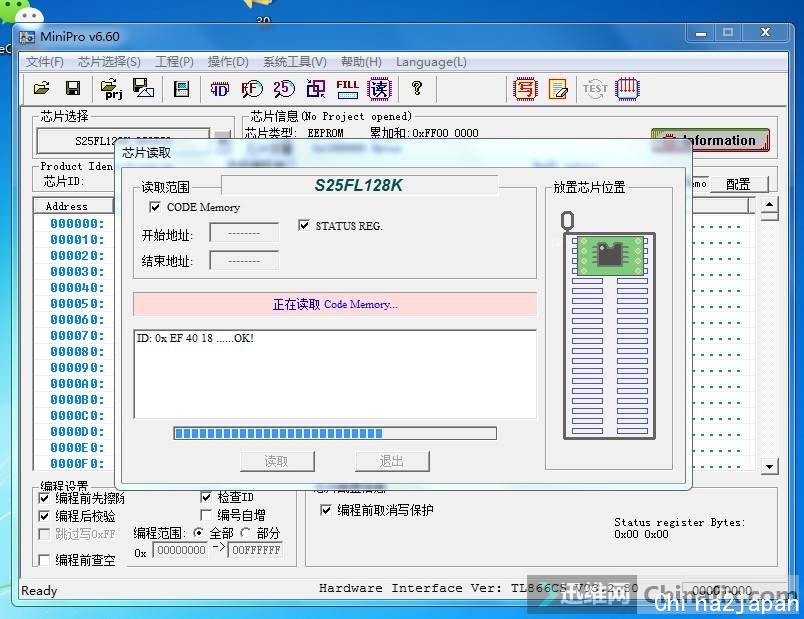The width and height of the screenshot is (804, 619).
Task: Click the hex view scroll down arrow
Action: click(769, 466)
